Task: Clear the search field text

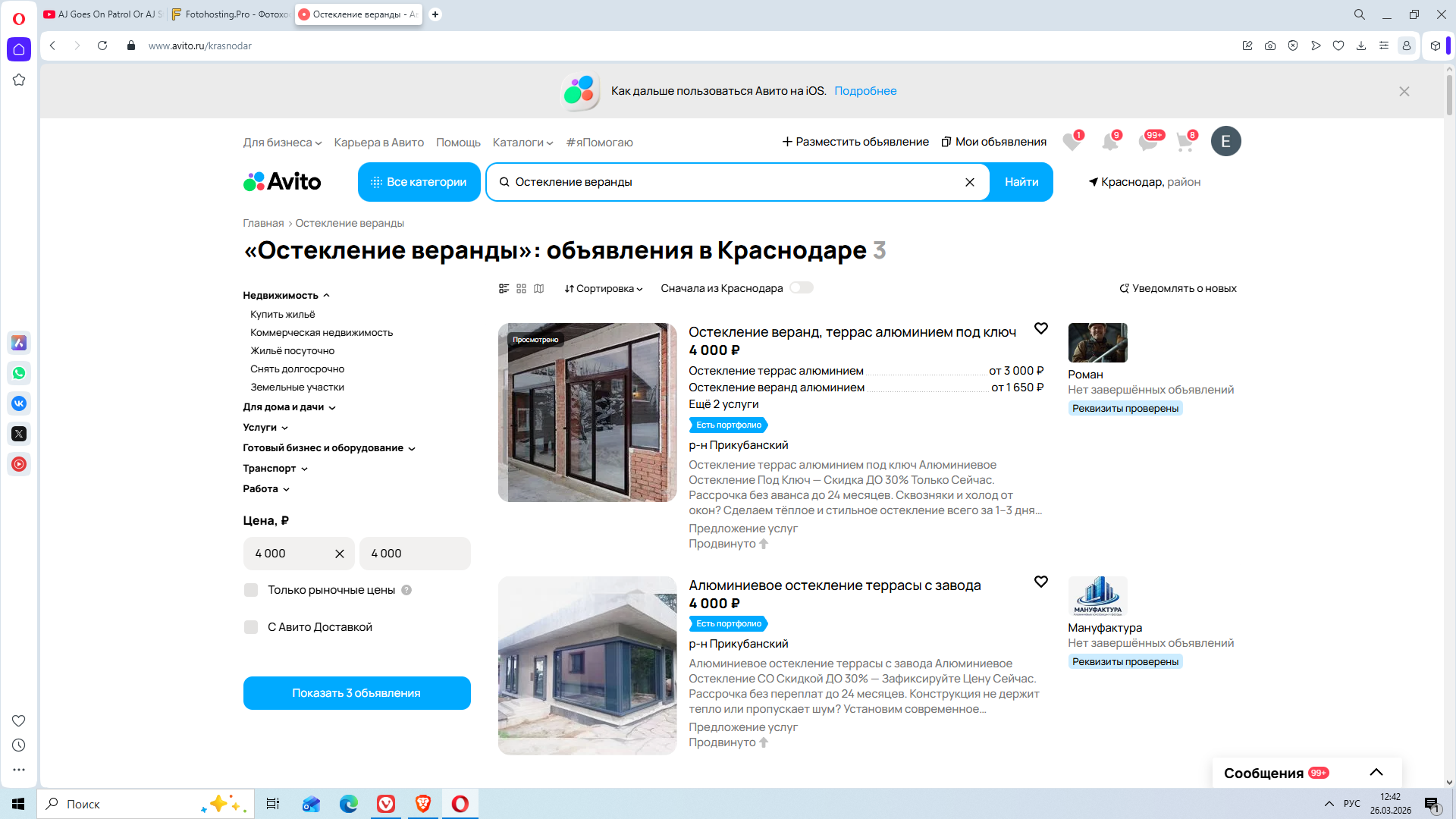Action: click(969, 182)
